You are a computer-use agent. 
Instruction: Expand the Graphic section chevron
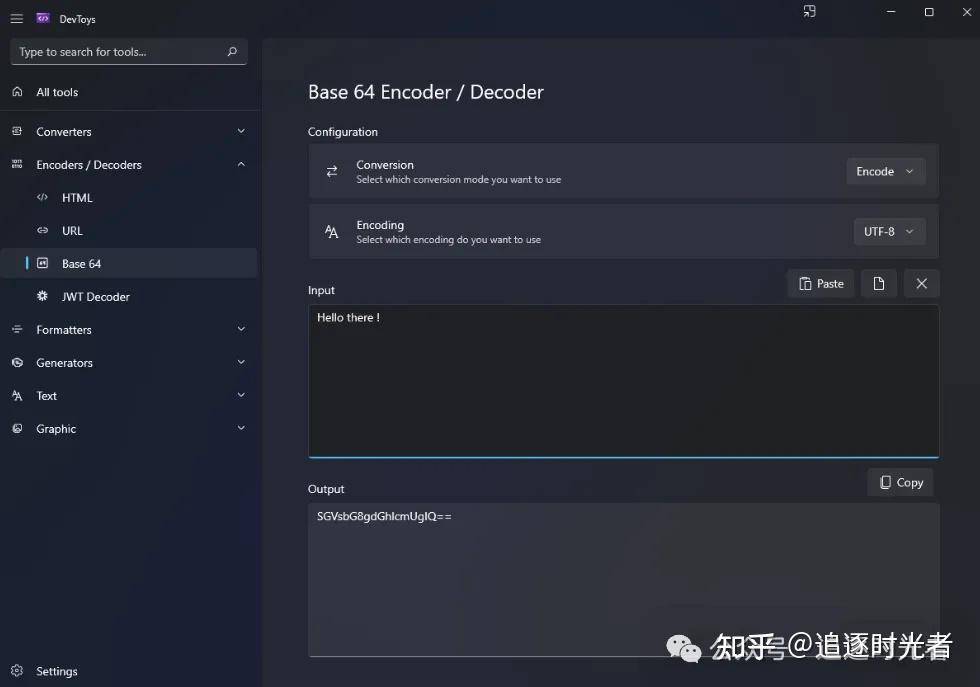241,429
